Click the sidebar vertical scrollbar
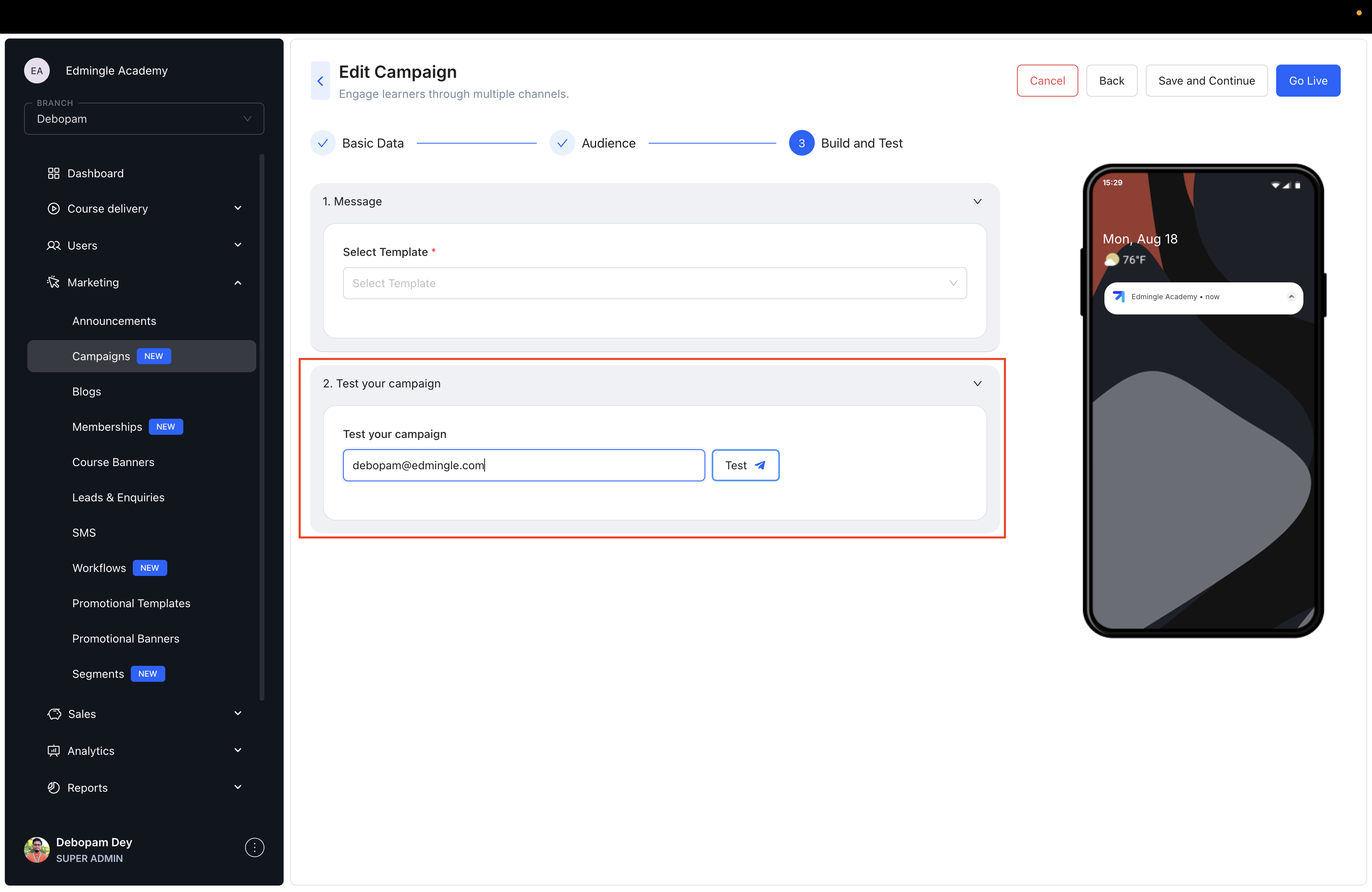The height and width of the screenshot is (892, 1372). coord(262,426)
